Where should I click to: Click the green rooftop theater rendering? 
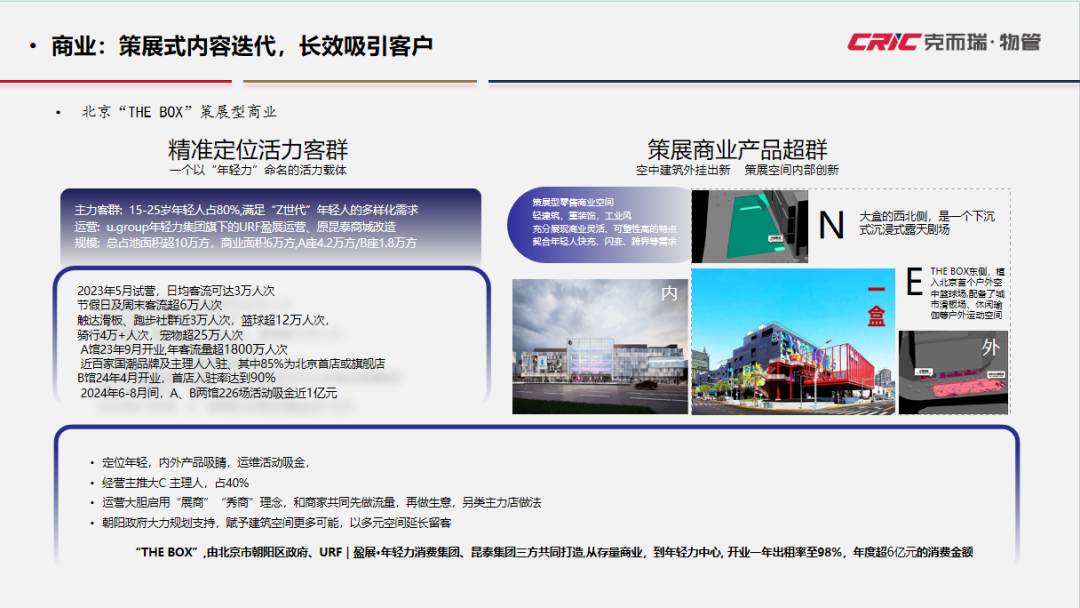(750, 227)
